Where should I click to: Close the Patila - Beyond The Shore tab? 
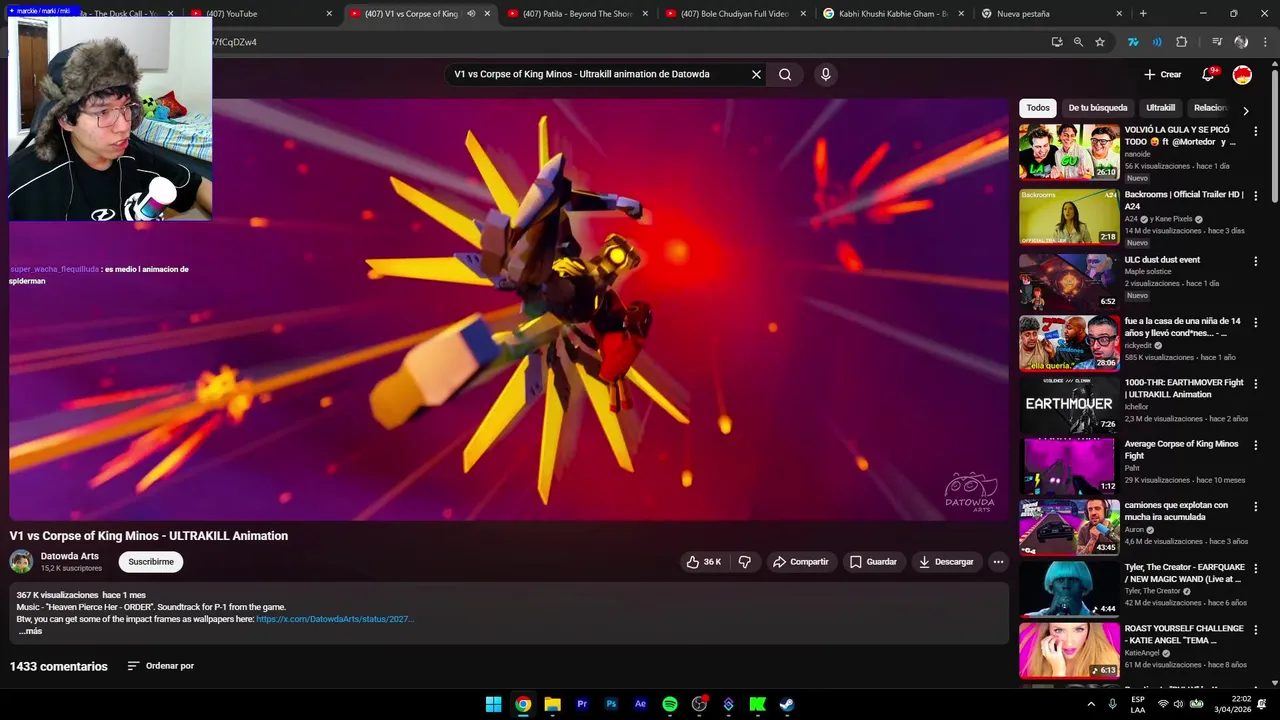tap(645, 14)
